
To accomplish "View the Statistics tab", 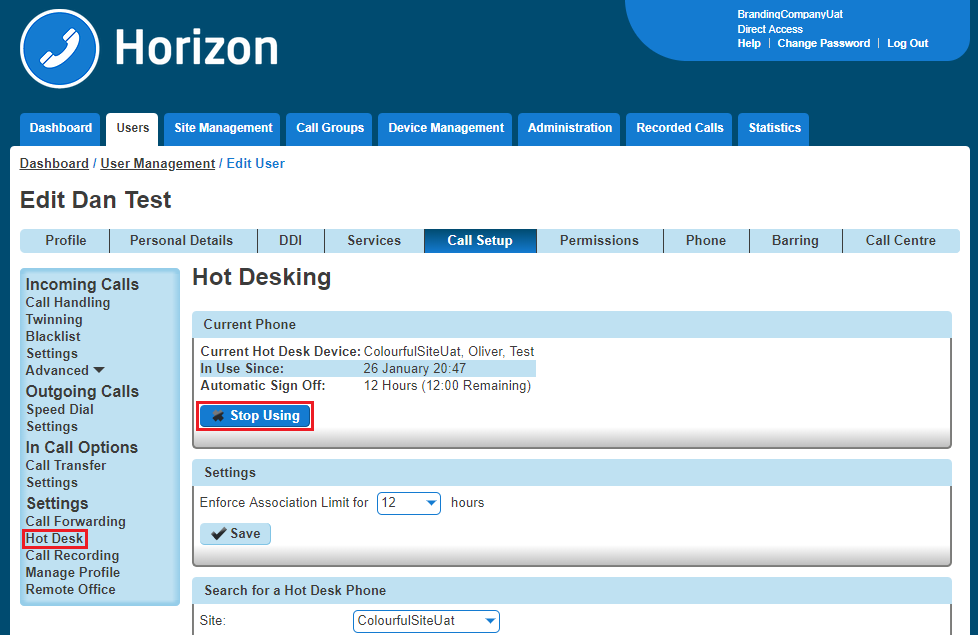I will point(774,128).
